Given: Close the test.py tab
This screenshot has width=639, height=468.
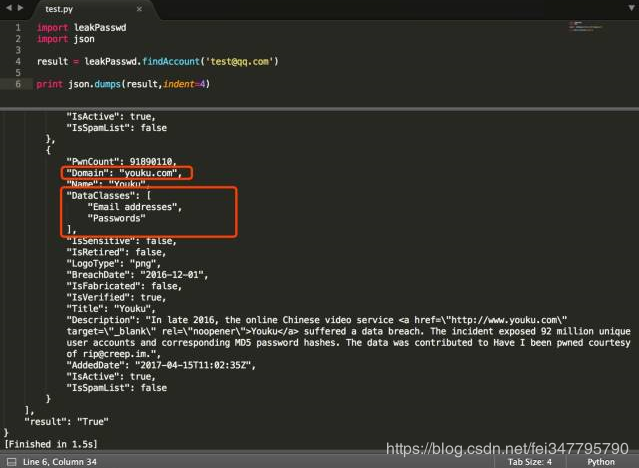Looking at the screenshot, I should point(139,9).
